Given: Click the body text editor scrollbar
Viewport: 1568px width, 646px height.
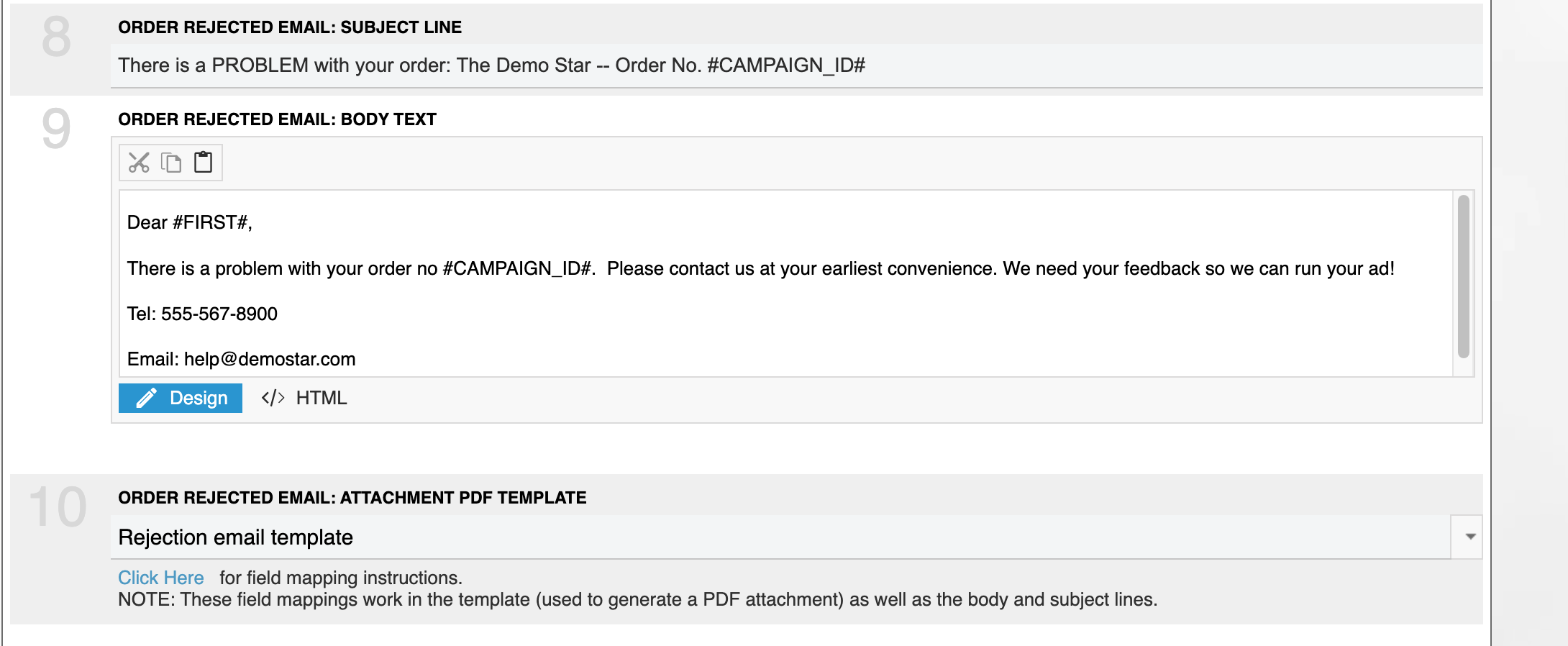Looking at the screenshot, I should point(1463,276).
